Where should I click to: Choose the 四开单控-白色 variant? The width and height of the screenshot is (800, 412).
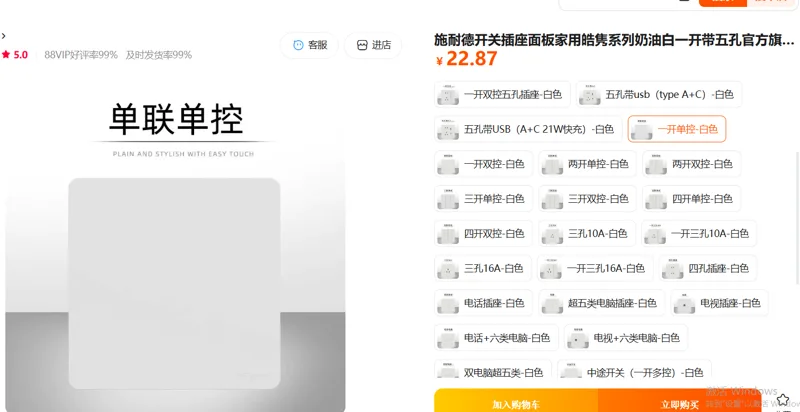pyautogui.click(x=691, y=198)
